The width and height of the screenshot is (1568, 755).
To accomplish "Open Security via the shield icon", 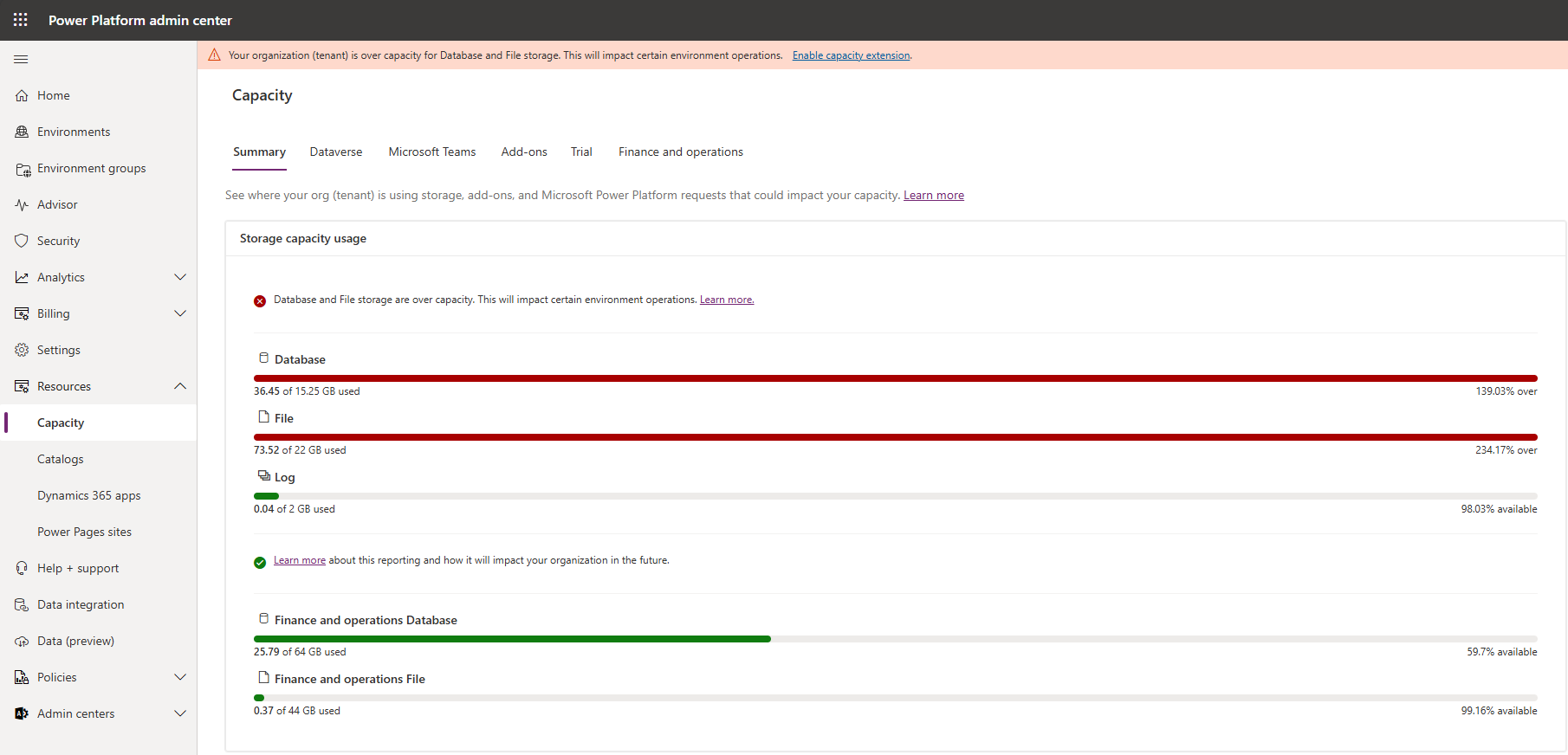I will coord(22,241).
